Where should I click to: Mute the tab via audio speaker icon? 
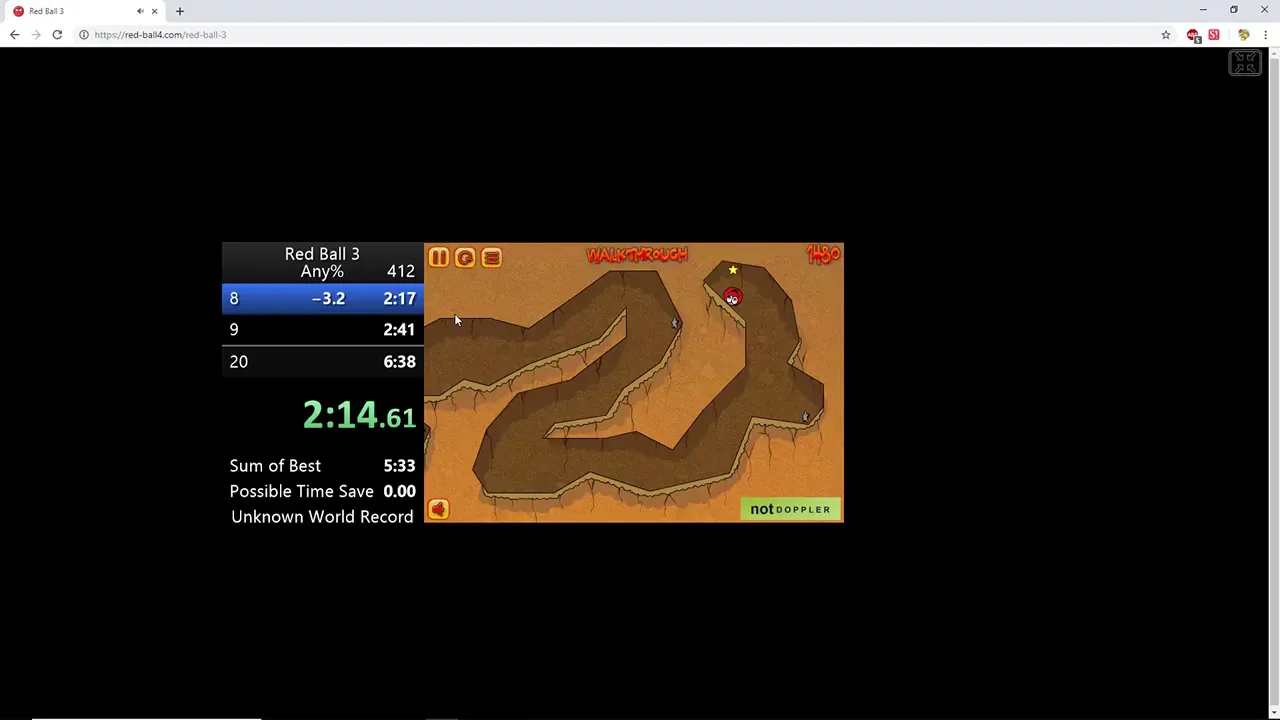140,11
